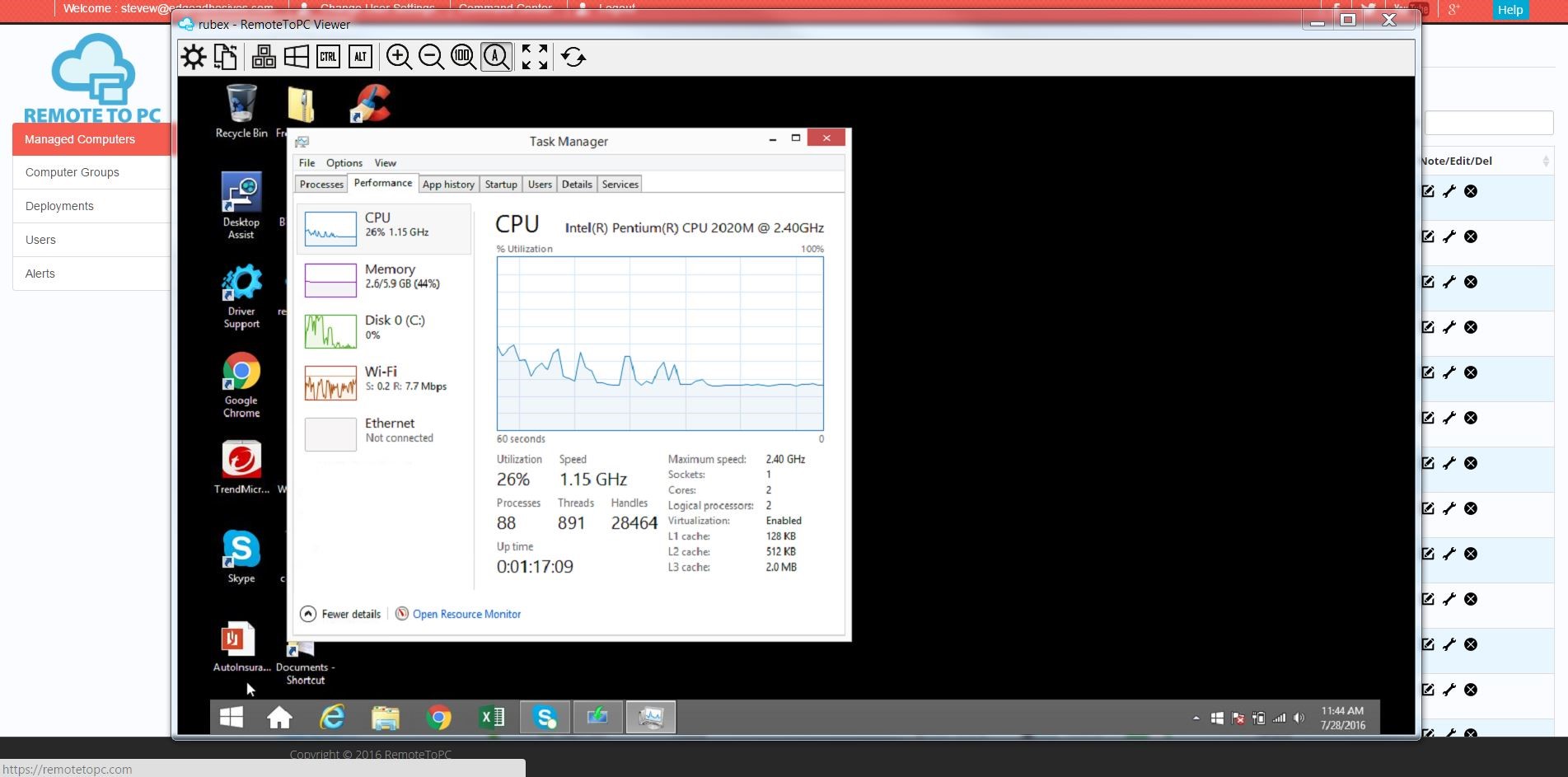
Task: Collapse Task Manager with Fewer details
Action: [x=341, y=614]
